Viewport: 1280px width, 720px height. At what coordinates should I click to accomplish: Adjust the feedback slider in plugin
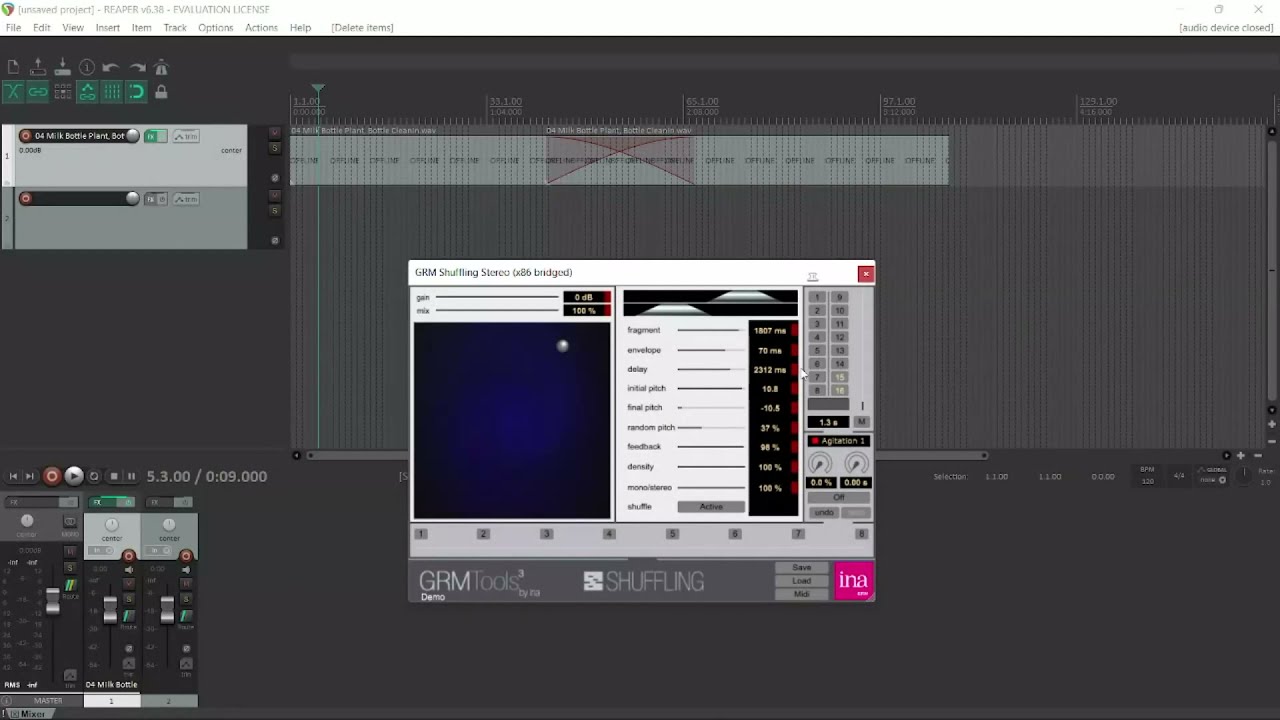tap(711, 447)
